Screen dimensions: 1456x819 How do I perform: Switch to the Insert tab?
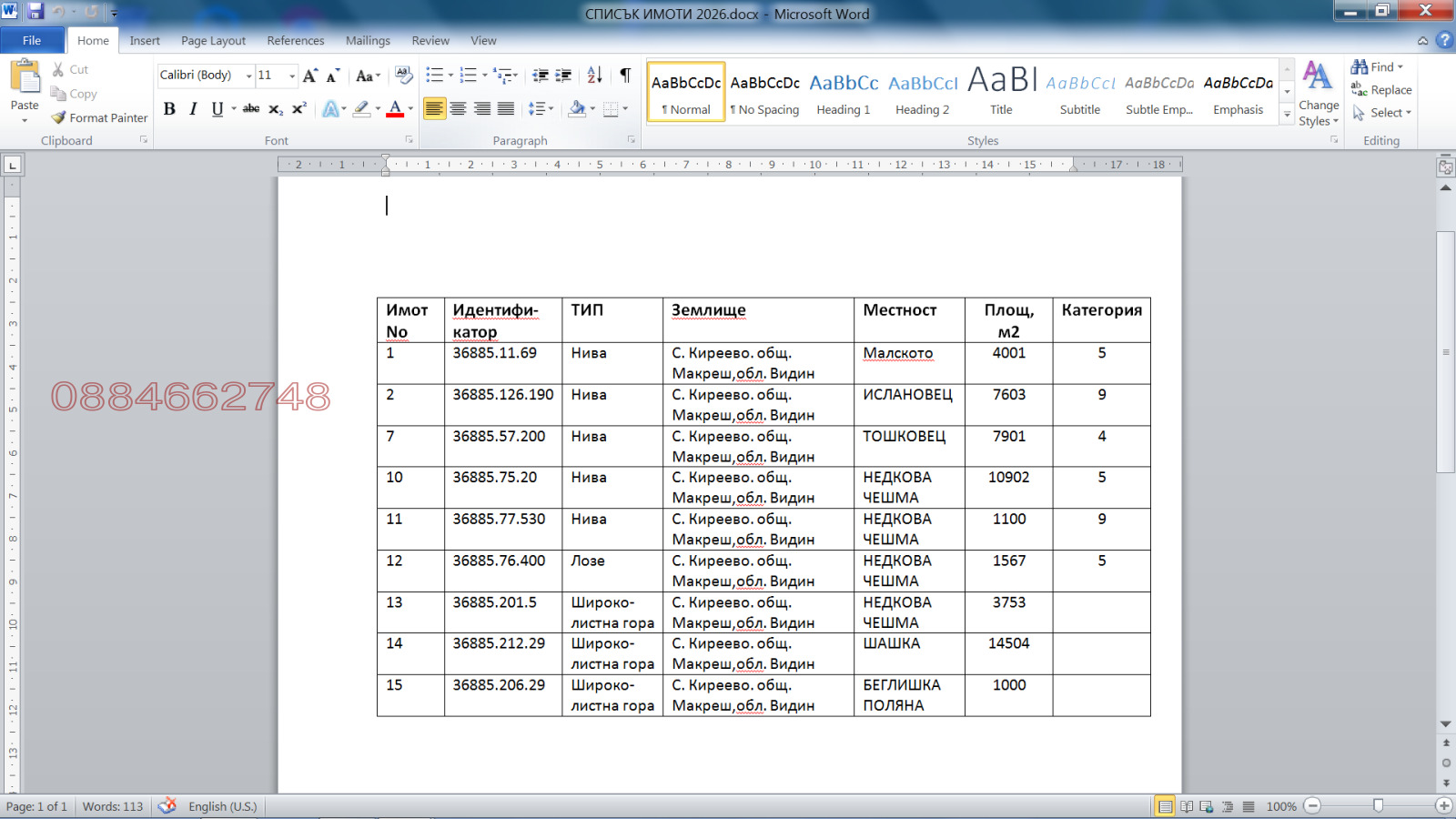point(145,40)
